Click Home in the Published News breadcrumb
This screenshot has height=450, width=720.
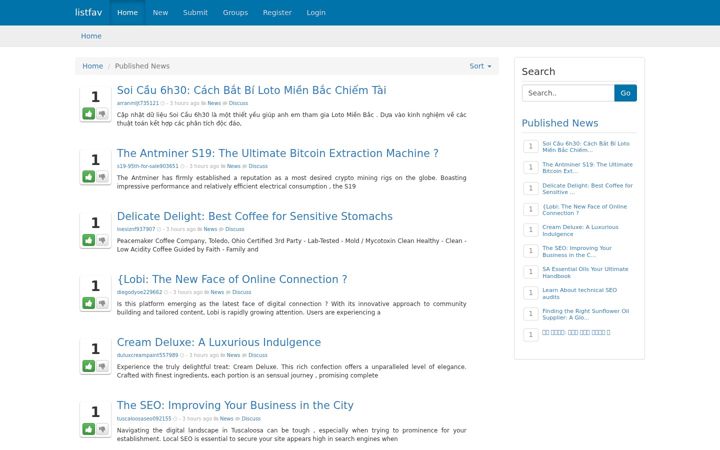[x=92, y=66]
